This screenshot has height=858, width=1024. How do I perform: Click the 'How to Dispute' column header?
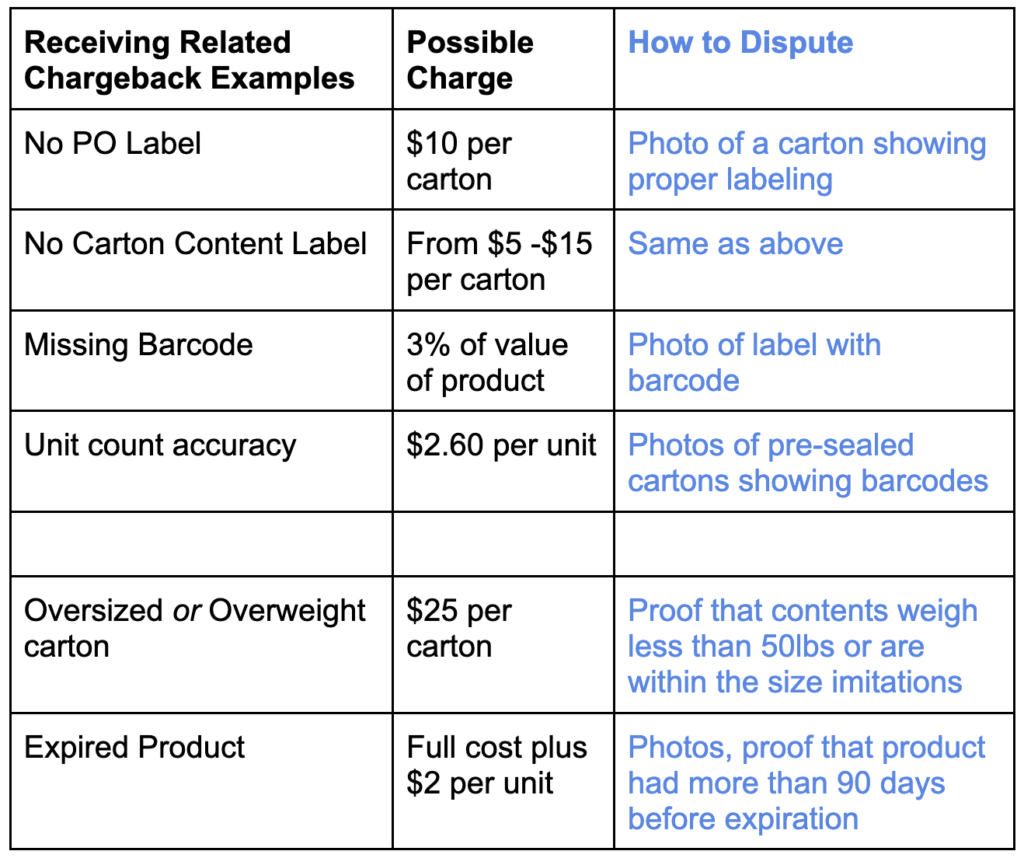[740, 43]
